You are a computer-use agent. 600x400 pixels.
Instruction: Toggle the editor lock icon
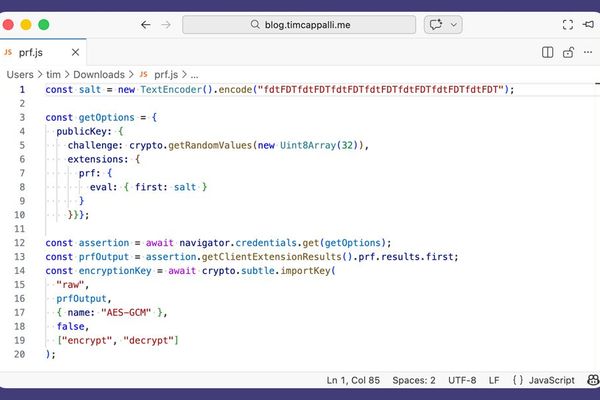pyautogui.click(x=567, y=52)
